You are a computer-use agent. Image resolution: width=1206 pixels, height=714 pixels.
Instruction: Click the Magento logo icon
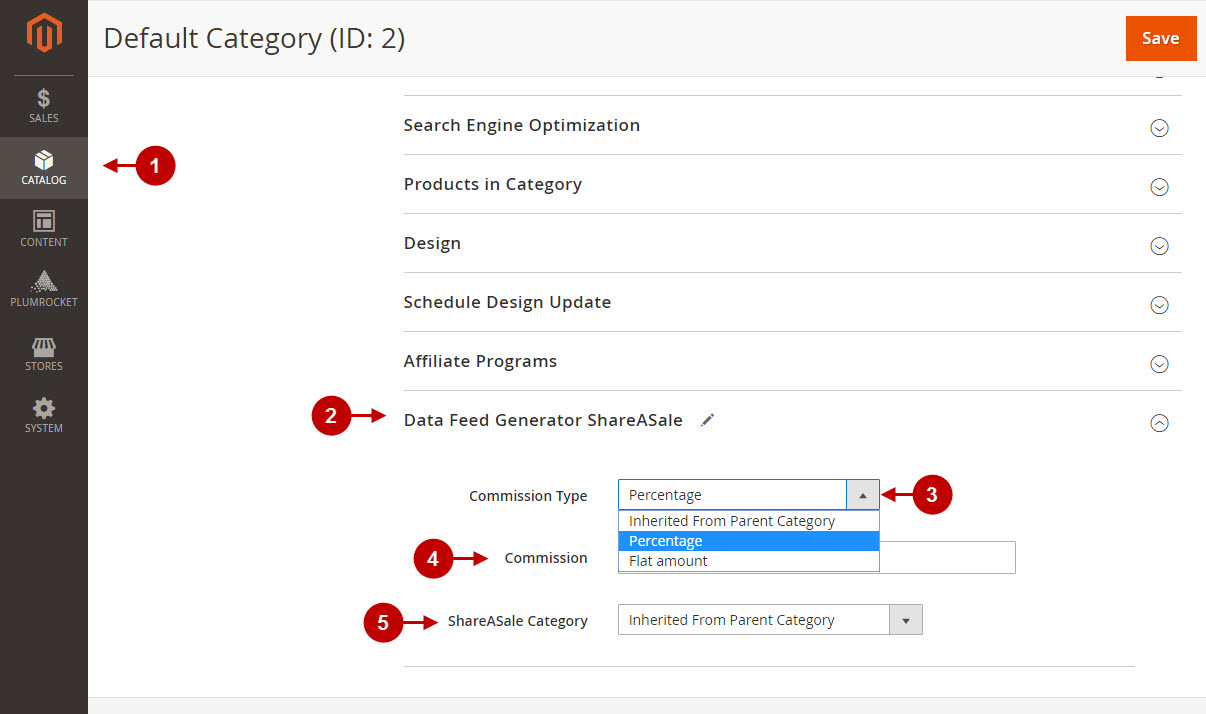coord(44,33)
